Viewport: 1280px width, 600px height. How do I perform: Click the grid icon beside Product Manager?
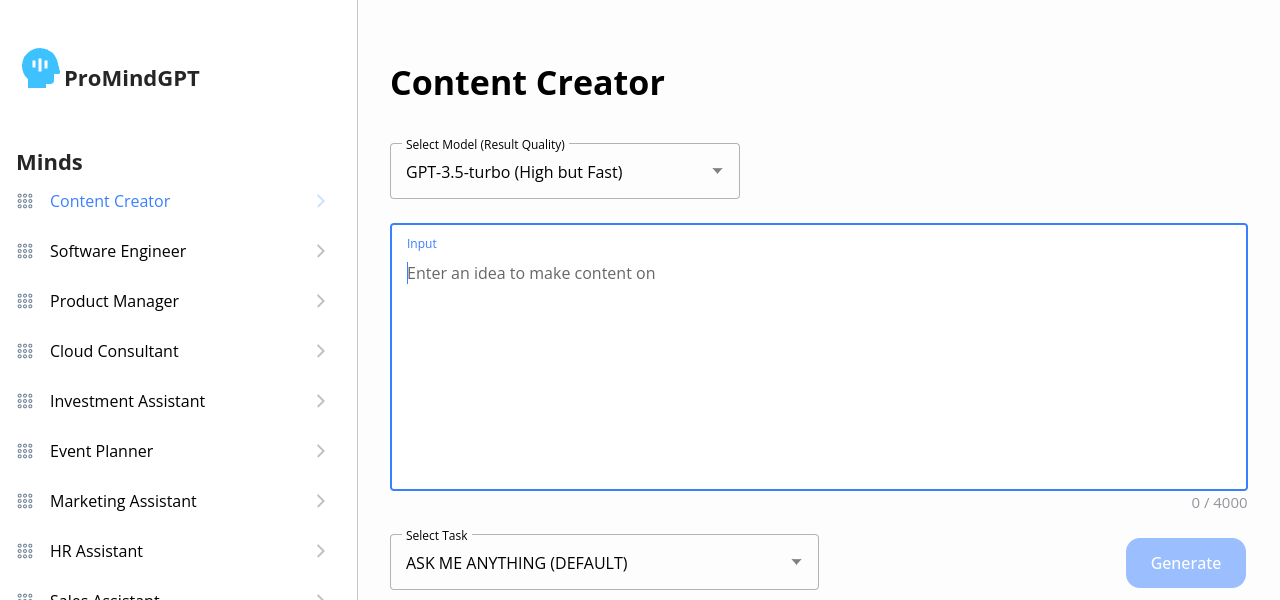tap(25, 301)
